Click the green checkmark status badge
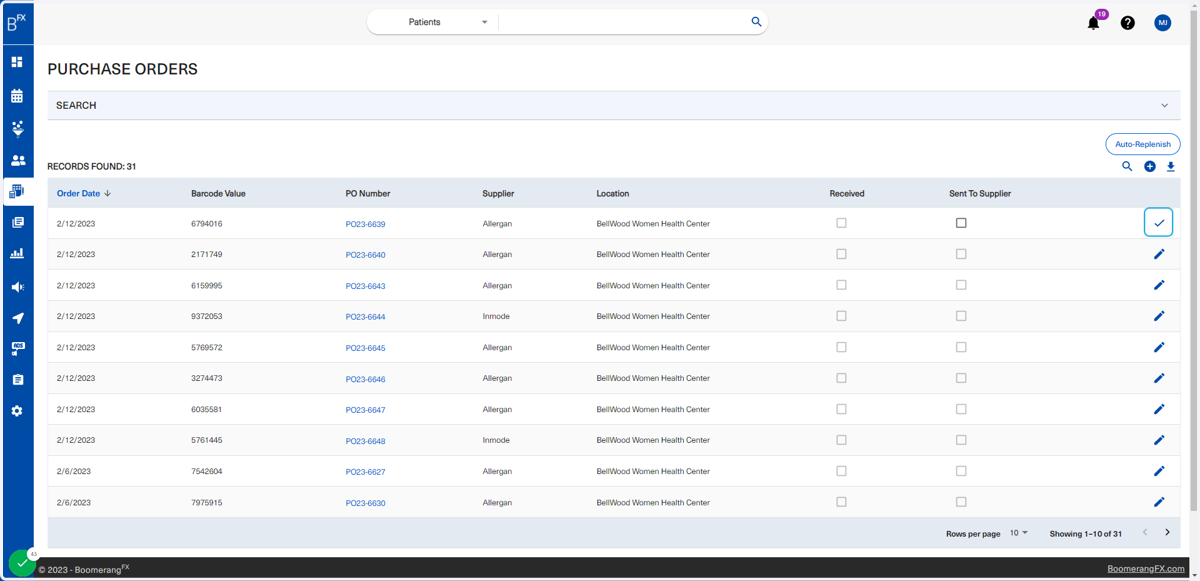Screen dimensions: 1200x581 point(22,563)
